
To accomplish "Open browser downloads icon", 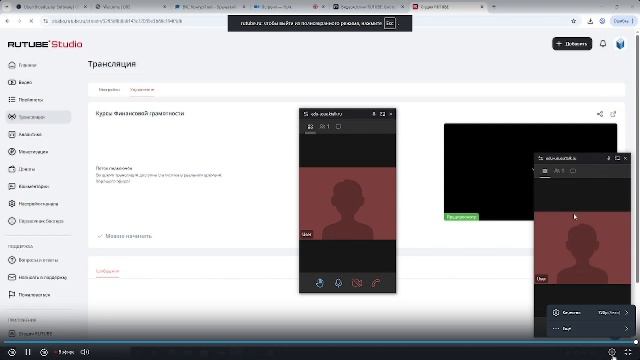I will pyautogui.click(x=590, y=21).
